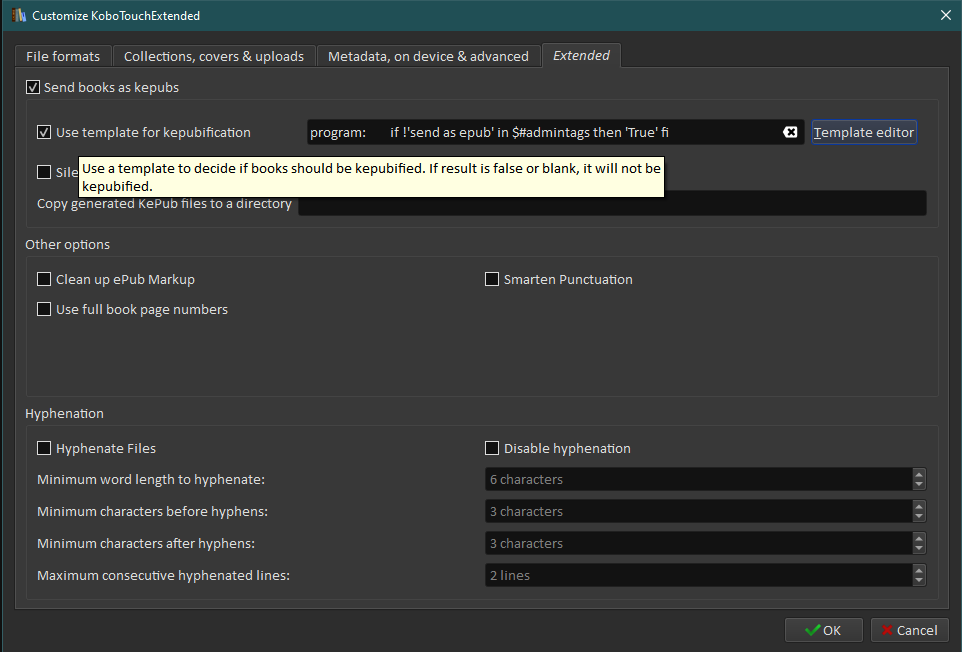The height and width of the screenshot is (652, 962).
Task: Disable Use template for kepubification
Action: (x=44, y=132)
